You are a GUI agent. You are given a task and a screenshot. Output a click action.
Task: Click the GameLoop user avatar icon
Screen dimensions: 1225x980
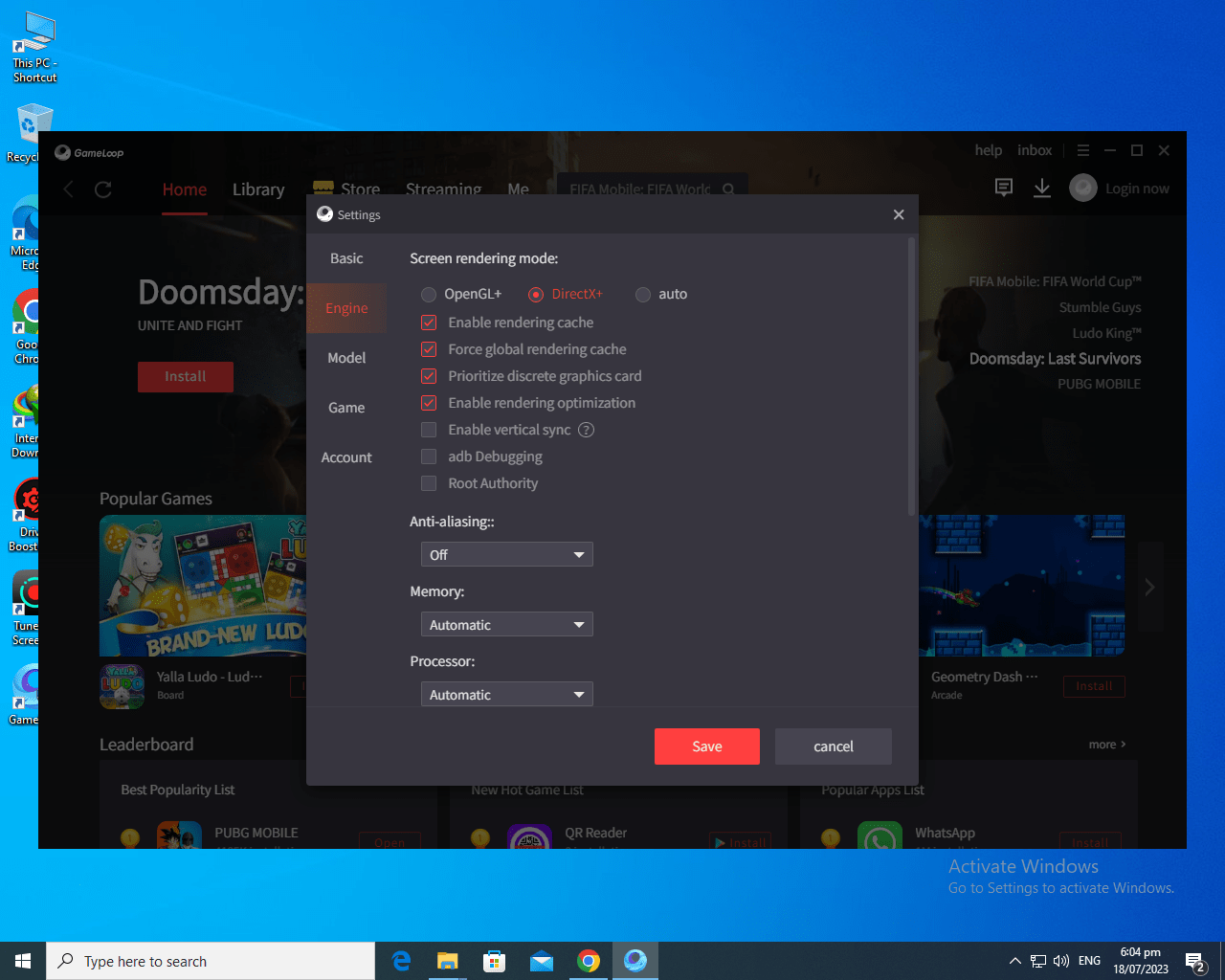tap(1083, 188)
